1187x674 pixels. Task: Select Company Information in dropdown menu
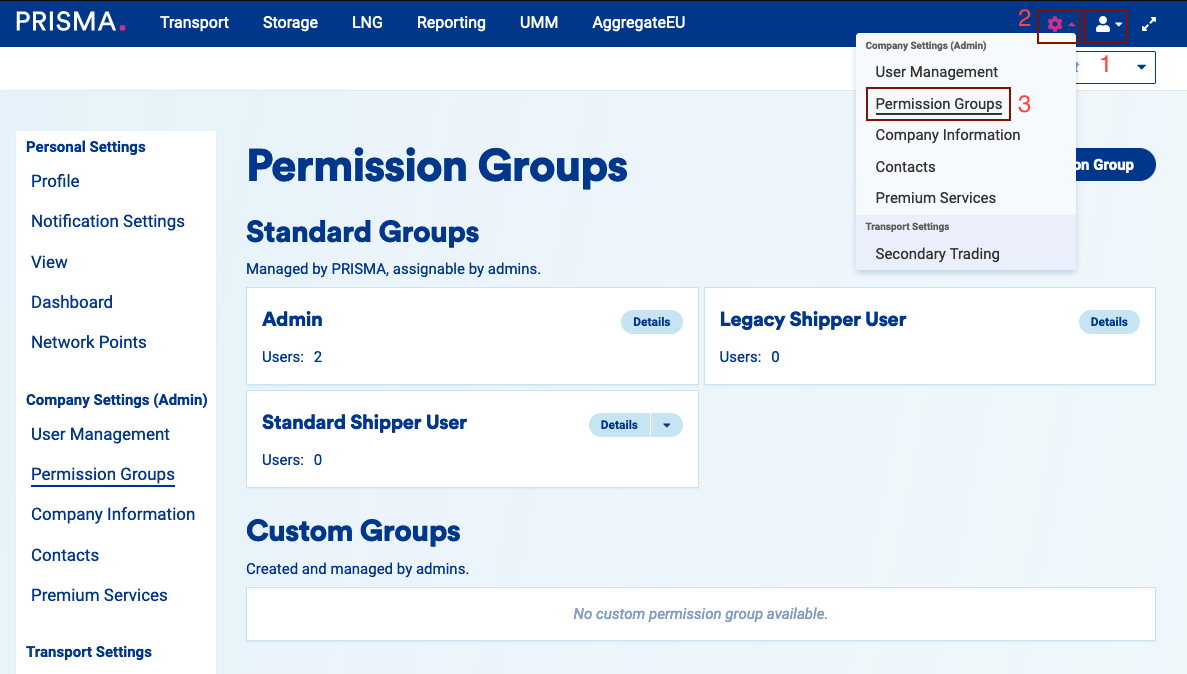click(947, 135)
